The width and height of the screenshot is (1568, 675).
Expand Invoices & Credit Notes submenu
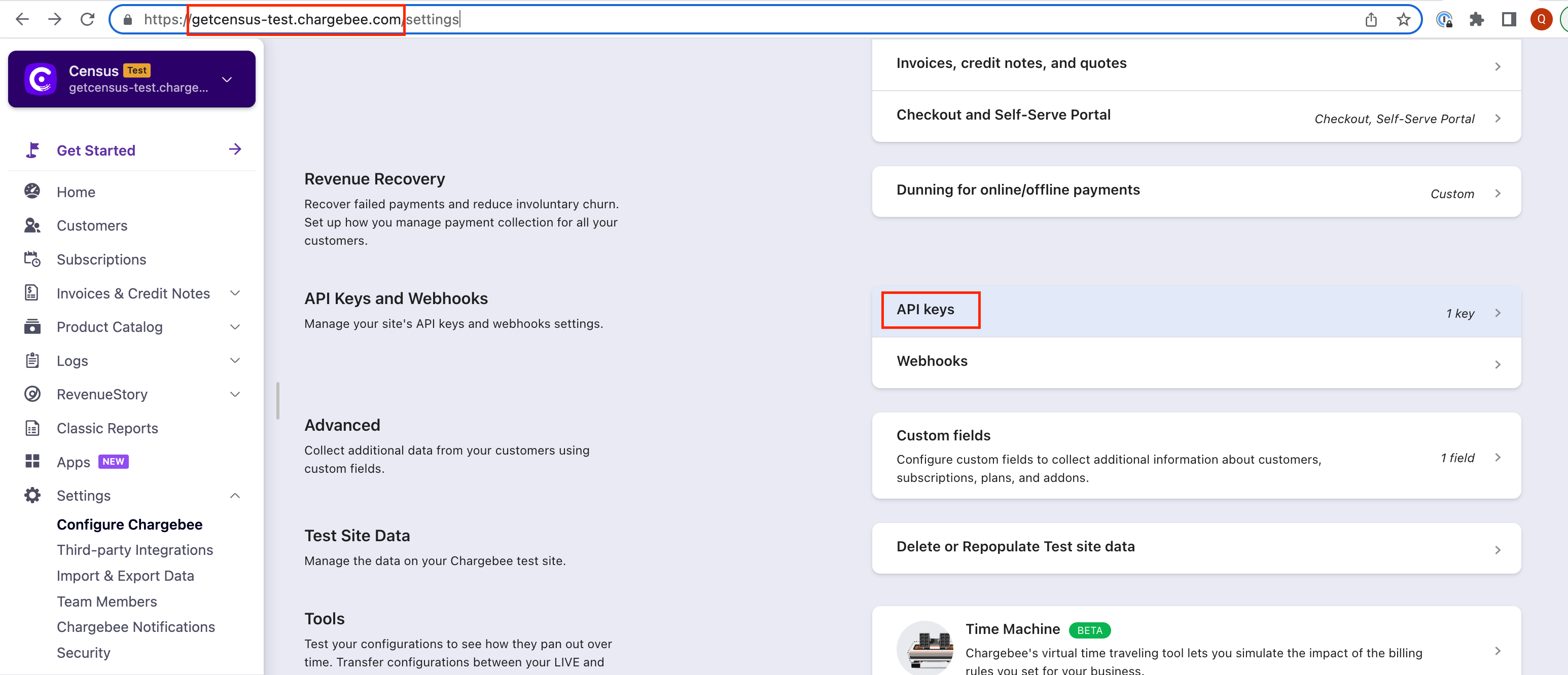(x=235, y=293)
